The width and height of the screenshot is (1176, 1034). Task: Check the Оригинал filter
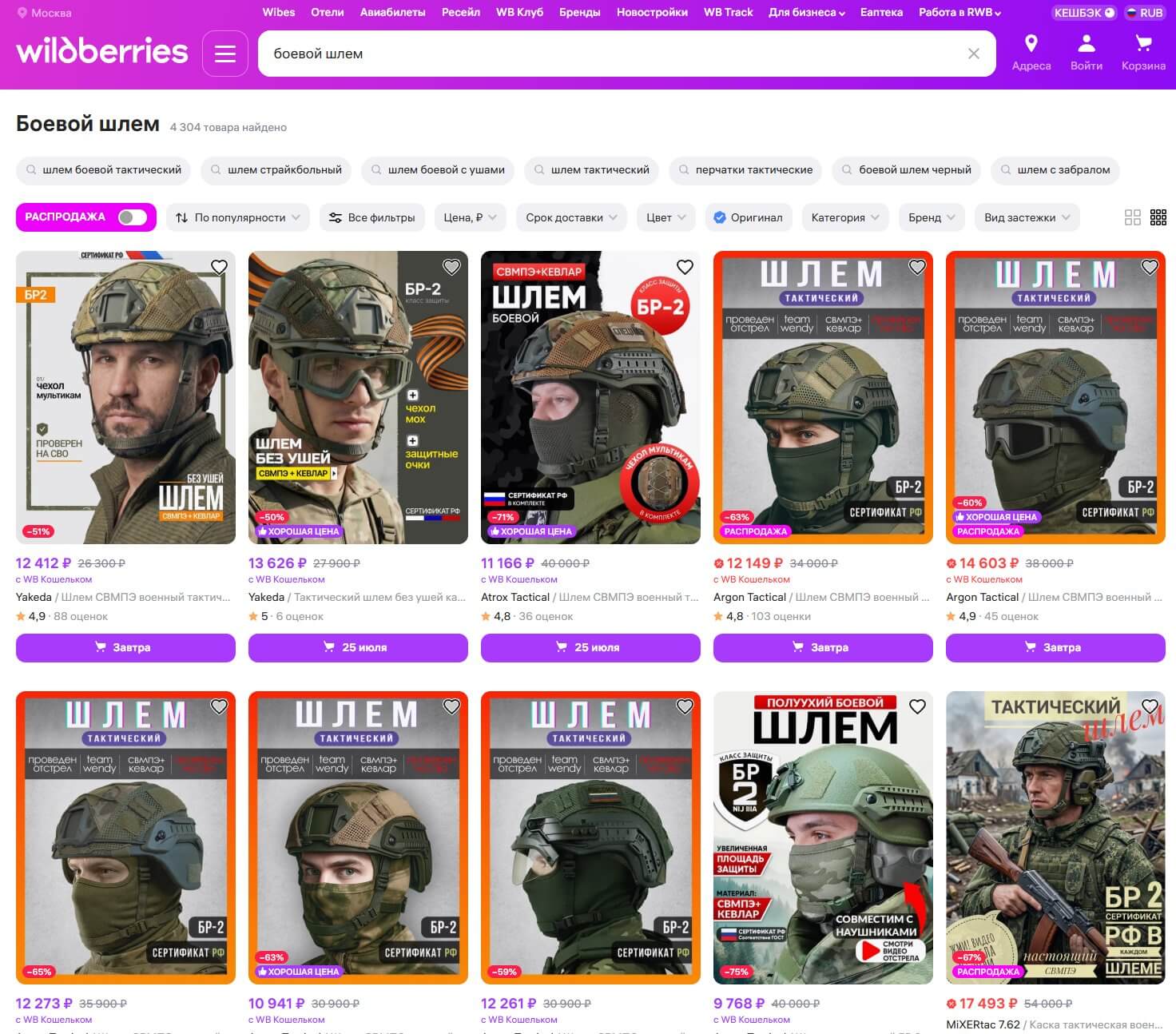click(748, 217)
